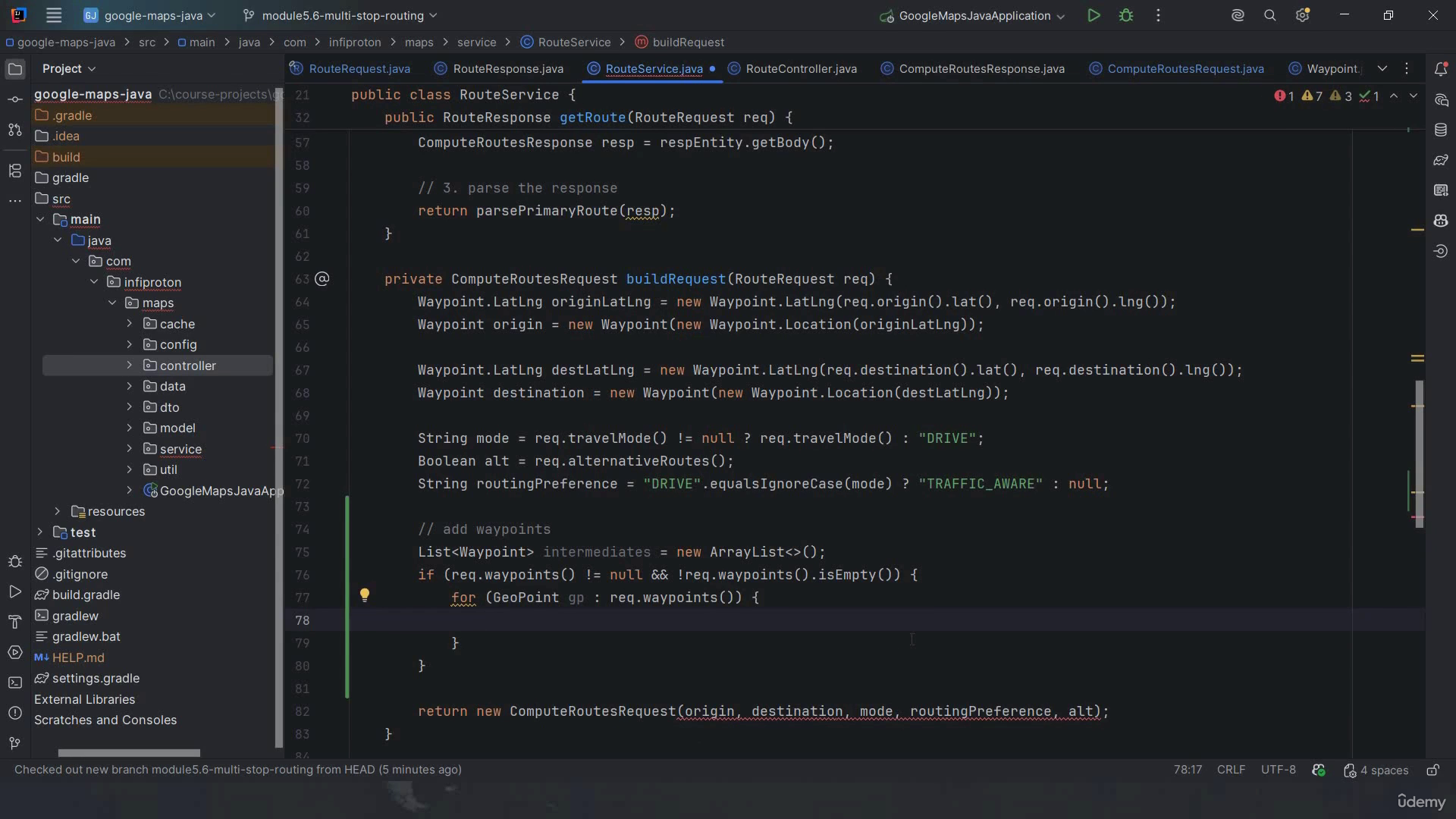1456x819 pixels.
Task: Run GoogleMapsJavaApplication with the play icon
Action: point(1094,15)
